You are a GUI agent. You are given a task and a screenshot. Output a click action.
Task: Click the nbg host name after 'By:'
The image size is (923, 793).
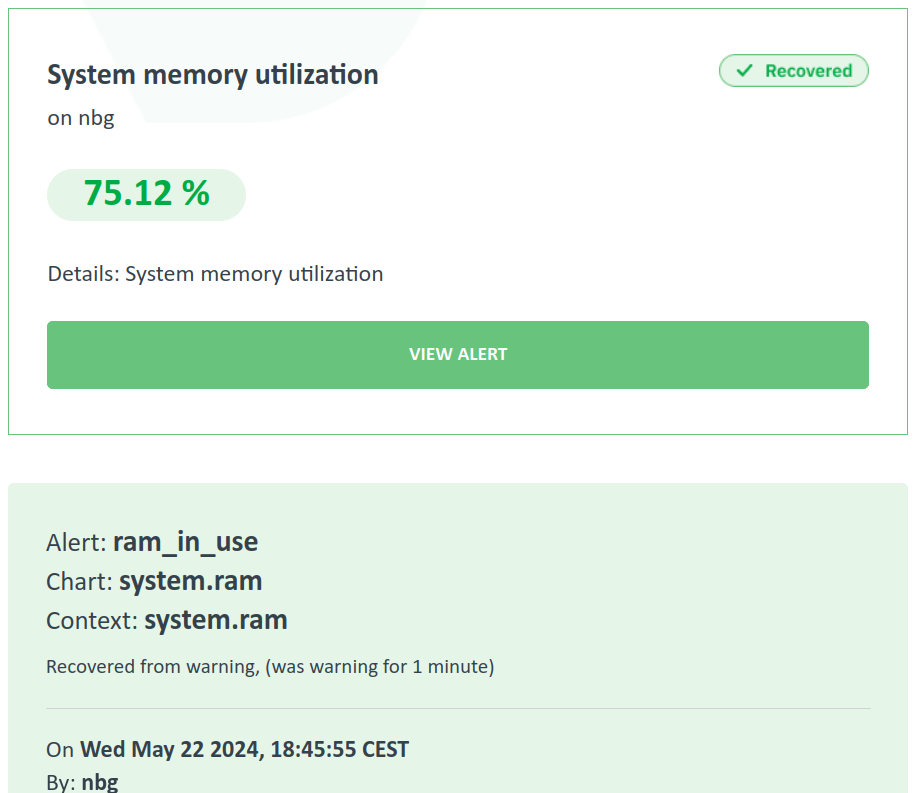(100, 782)
